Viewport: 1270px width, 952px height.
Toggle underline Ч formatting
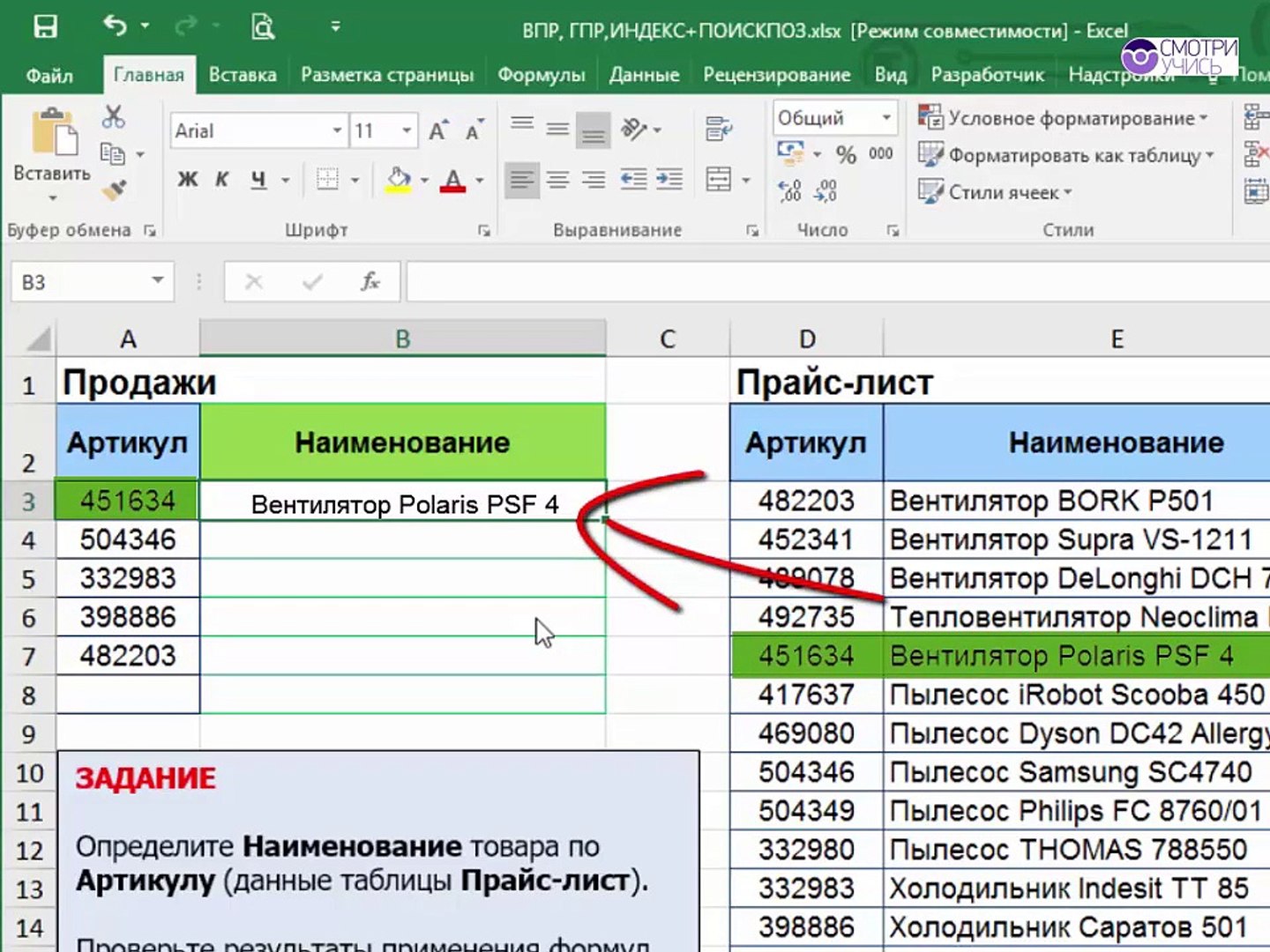click(x=258, y=180)
